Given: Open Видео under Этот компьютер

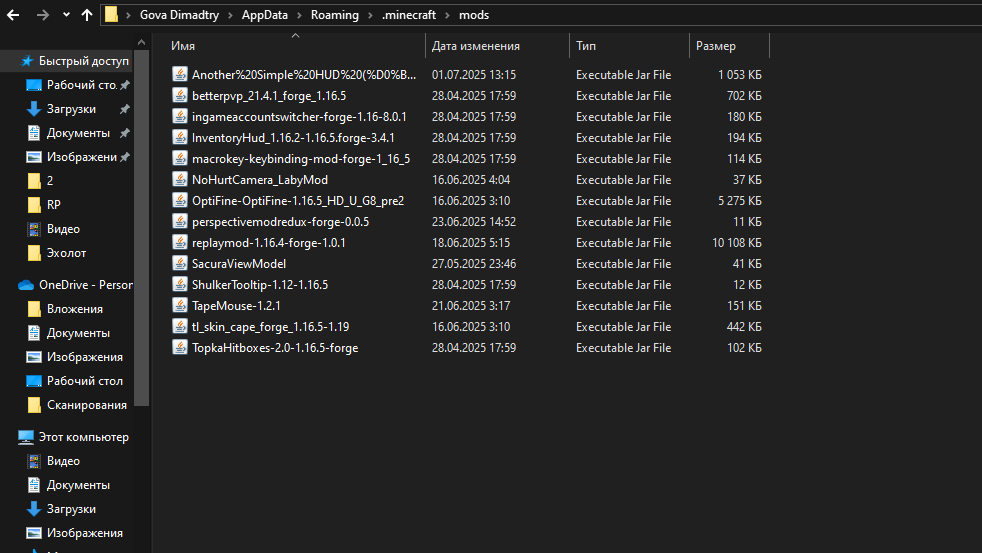Looking at the screenshot, I should click(x=63, y=461).
